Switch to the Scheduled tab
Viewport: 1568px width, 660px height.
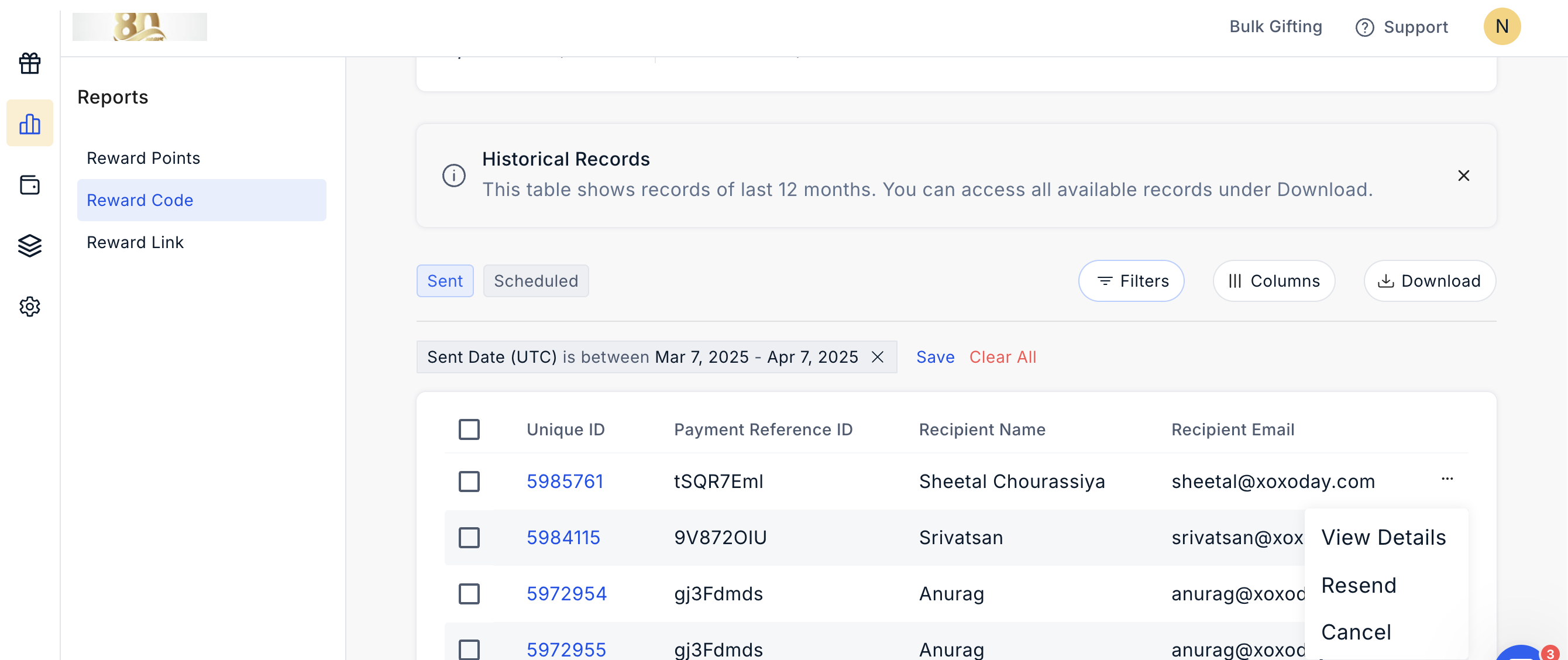[535, 281]
